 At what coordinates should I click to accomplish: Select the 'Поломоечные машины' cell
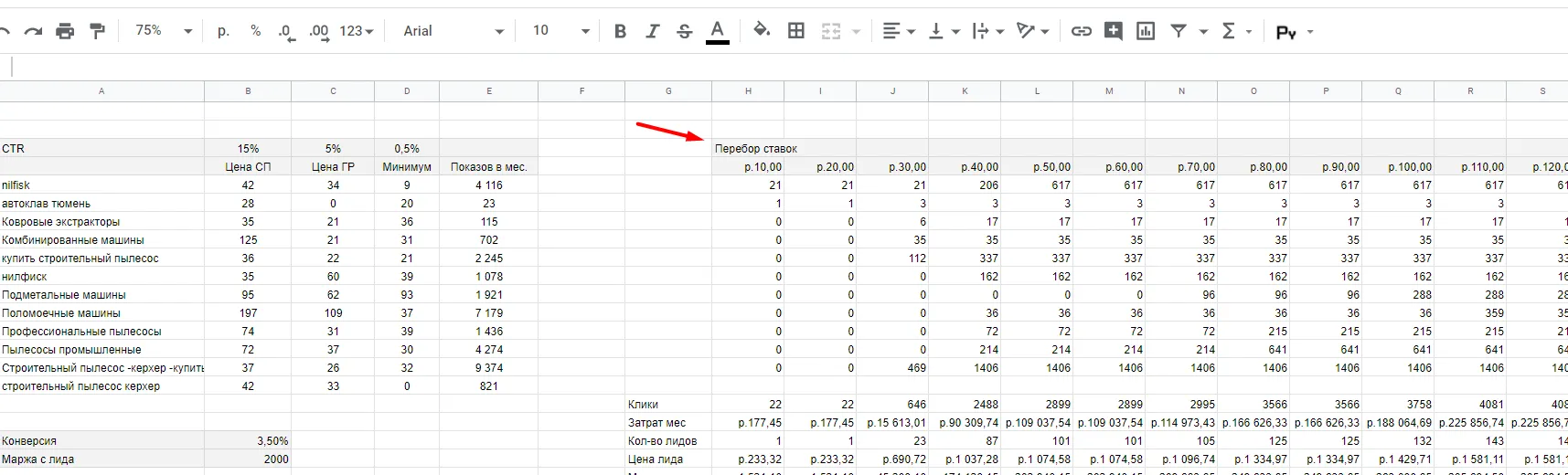click(101, 312)
